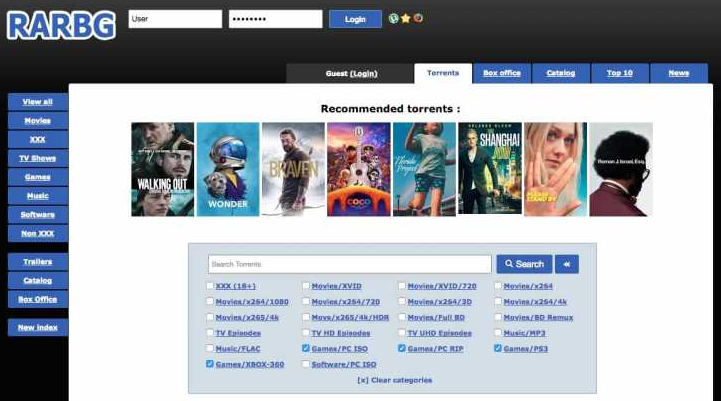Image resolution: width=721 pixels, height=401 pixels.
Task: Uncheck the Games/PC ISO checkbox
Action: tap(306, 349)
